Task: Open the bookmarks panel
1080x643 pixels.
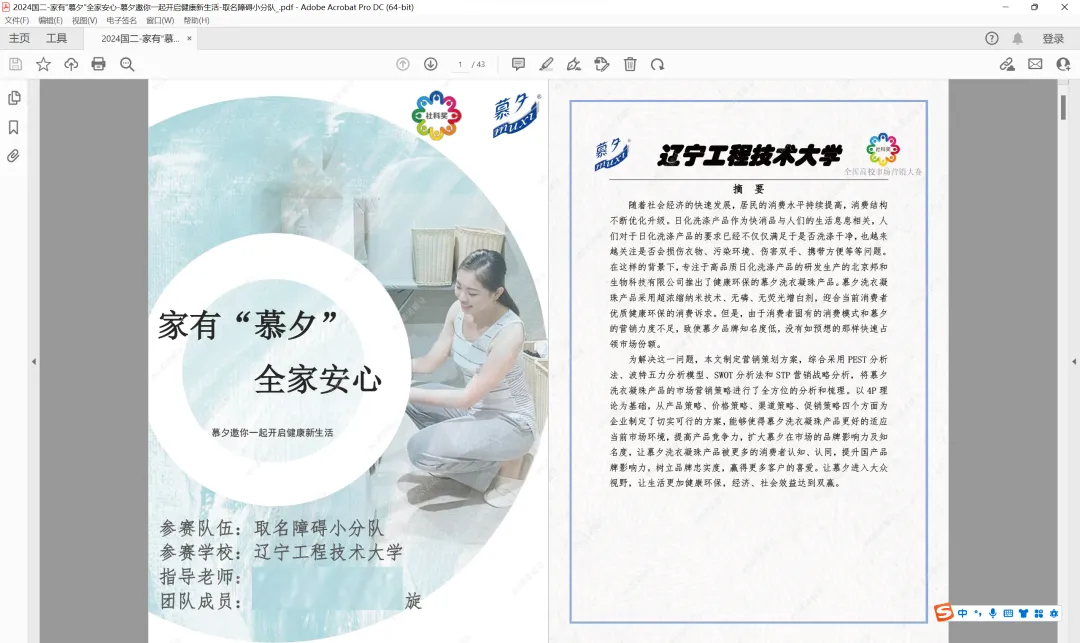Action: coord(13,128)
